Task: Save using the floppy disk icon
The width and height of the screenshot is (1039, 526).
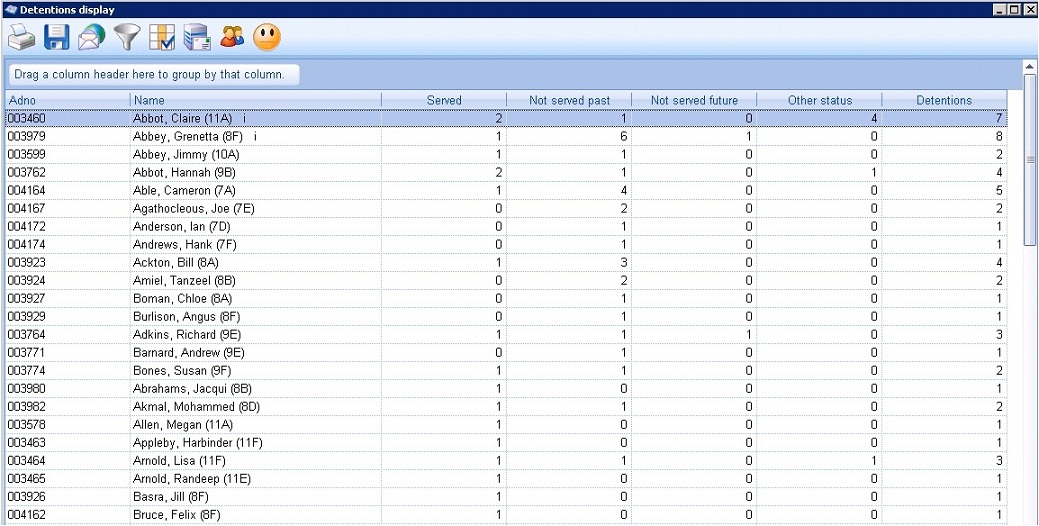Action: [57, 37]
